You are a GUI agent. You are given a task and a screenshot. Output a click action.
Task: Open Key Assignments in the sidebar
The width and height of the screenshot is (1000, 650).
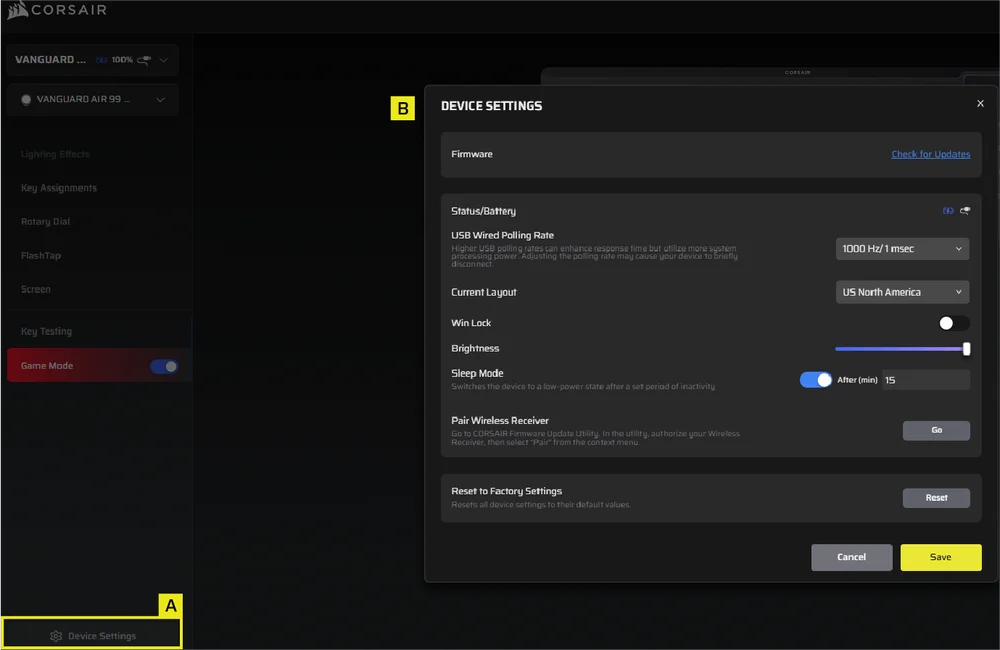[x=59, y=188]
